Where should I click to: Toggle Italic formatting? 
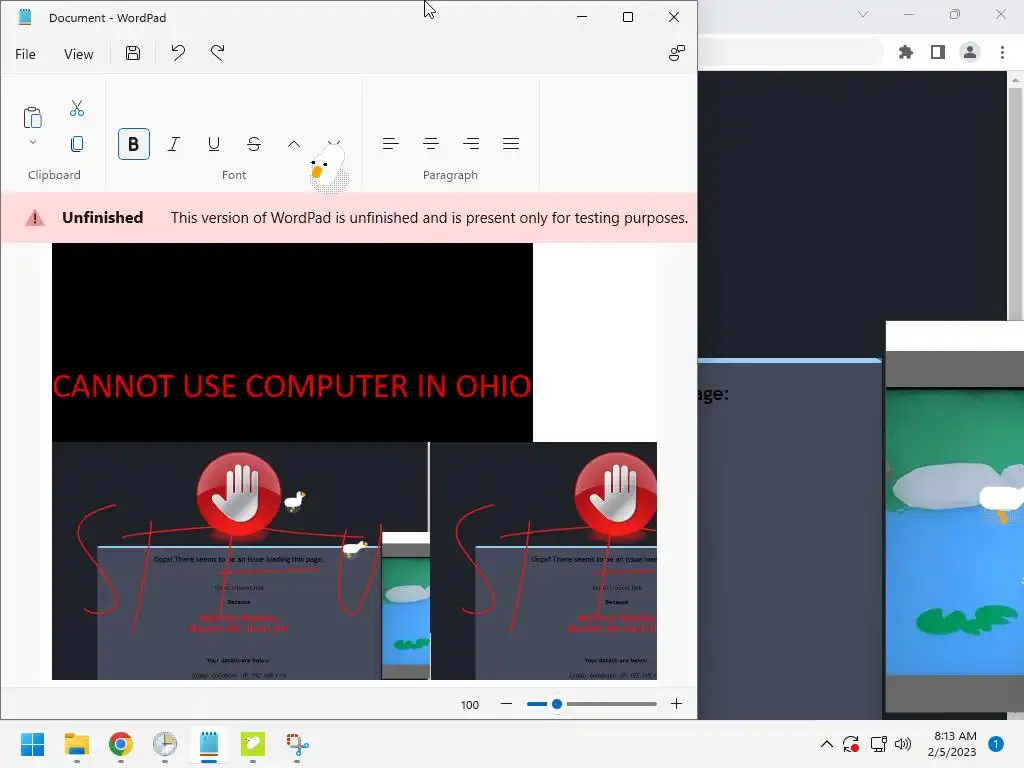tap(174, 144)
